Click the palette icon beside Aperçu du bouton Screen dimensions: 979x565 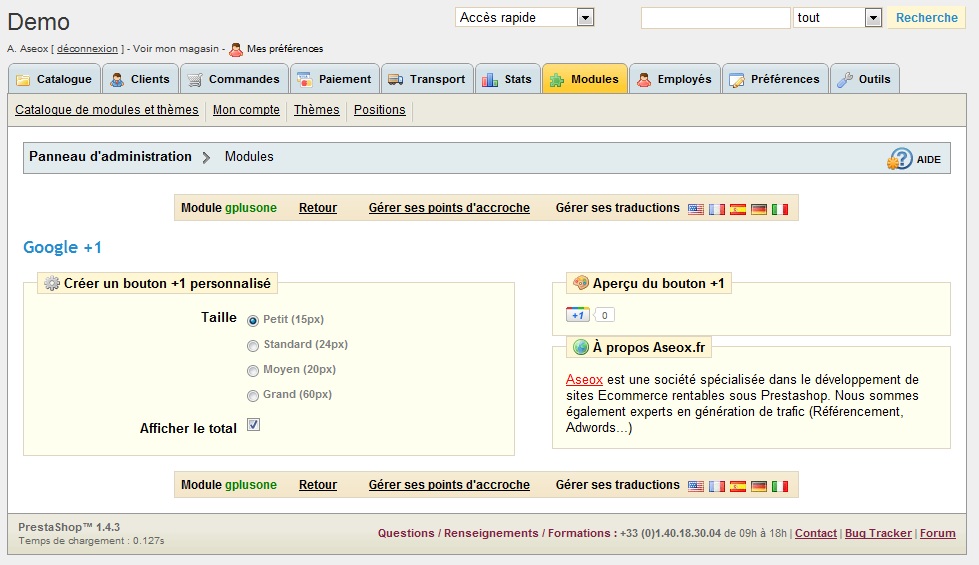tap(581, 283)
